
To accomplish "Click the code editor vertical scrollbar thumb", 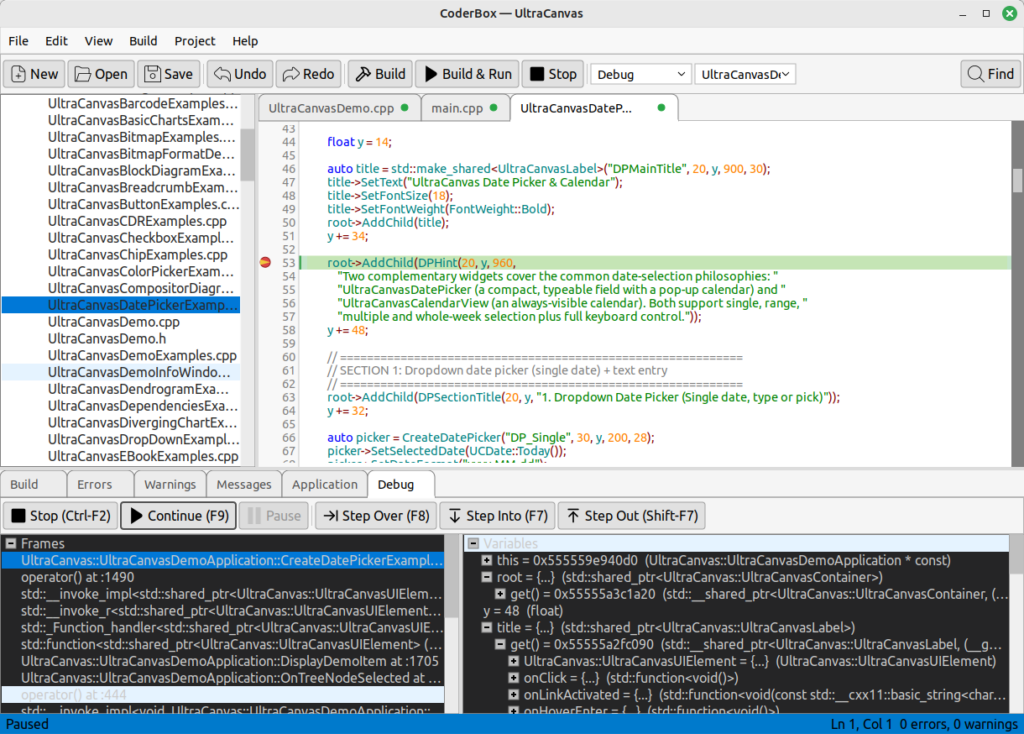I will 1017,181.
